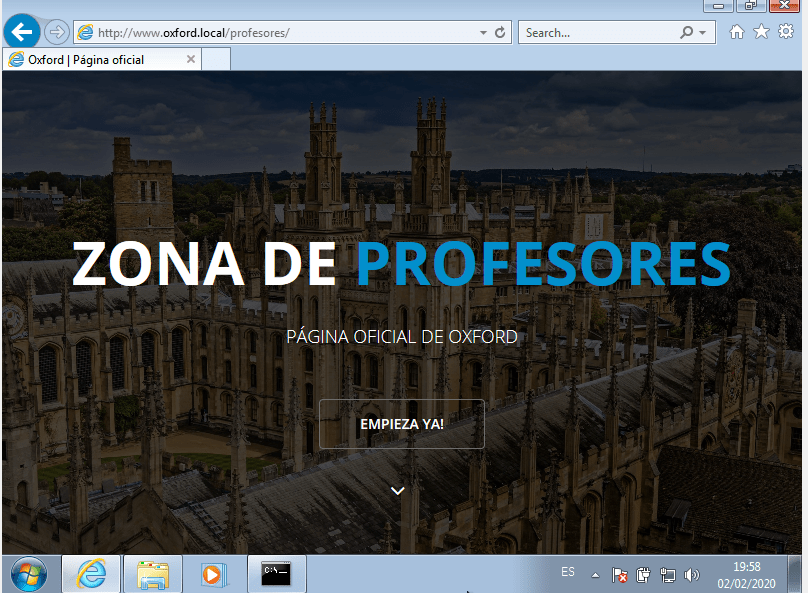
Task: Click the volume speaker tray icon
Action: (692, 575)
